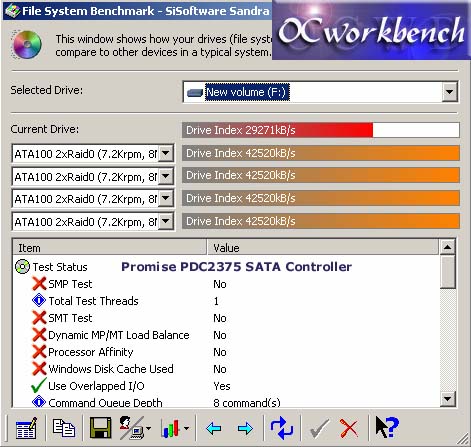The image size is (471, 447).
Task: Click the list scrollbar down arrow
Action: click(447, 398)
